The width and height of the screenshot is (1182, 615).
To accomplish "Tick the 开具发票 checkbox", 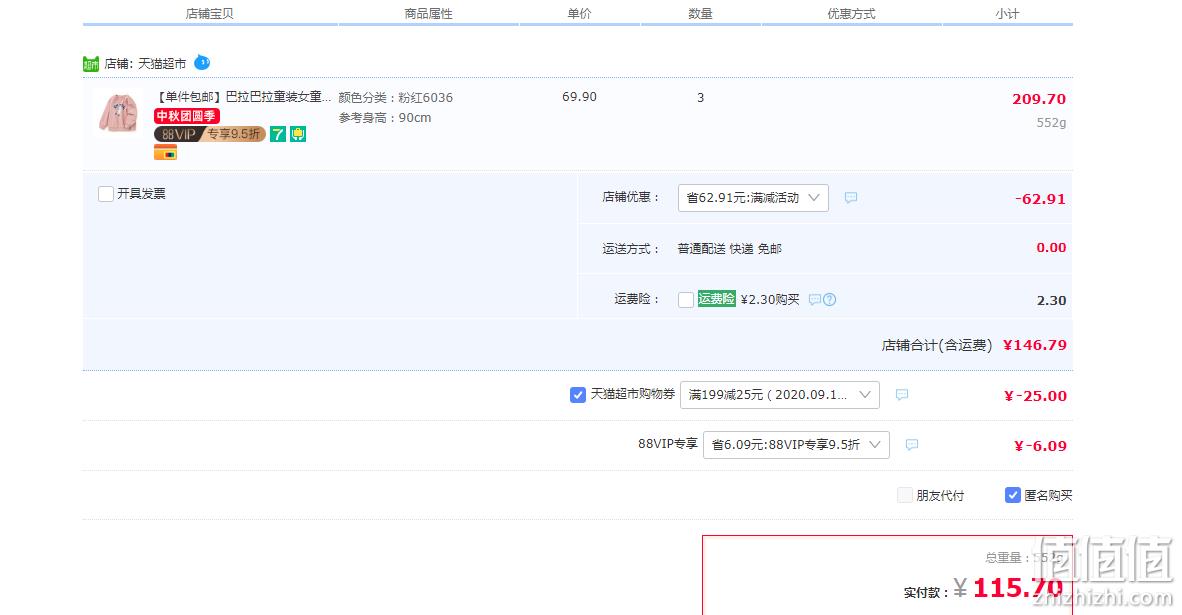I will [x=106, y=194].
